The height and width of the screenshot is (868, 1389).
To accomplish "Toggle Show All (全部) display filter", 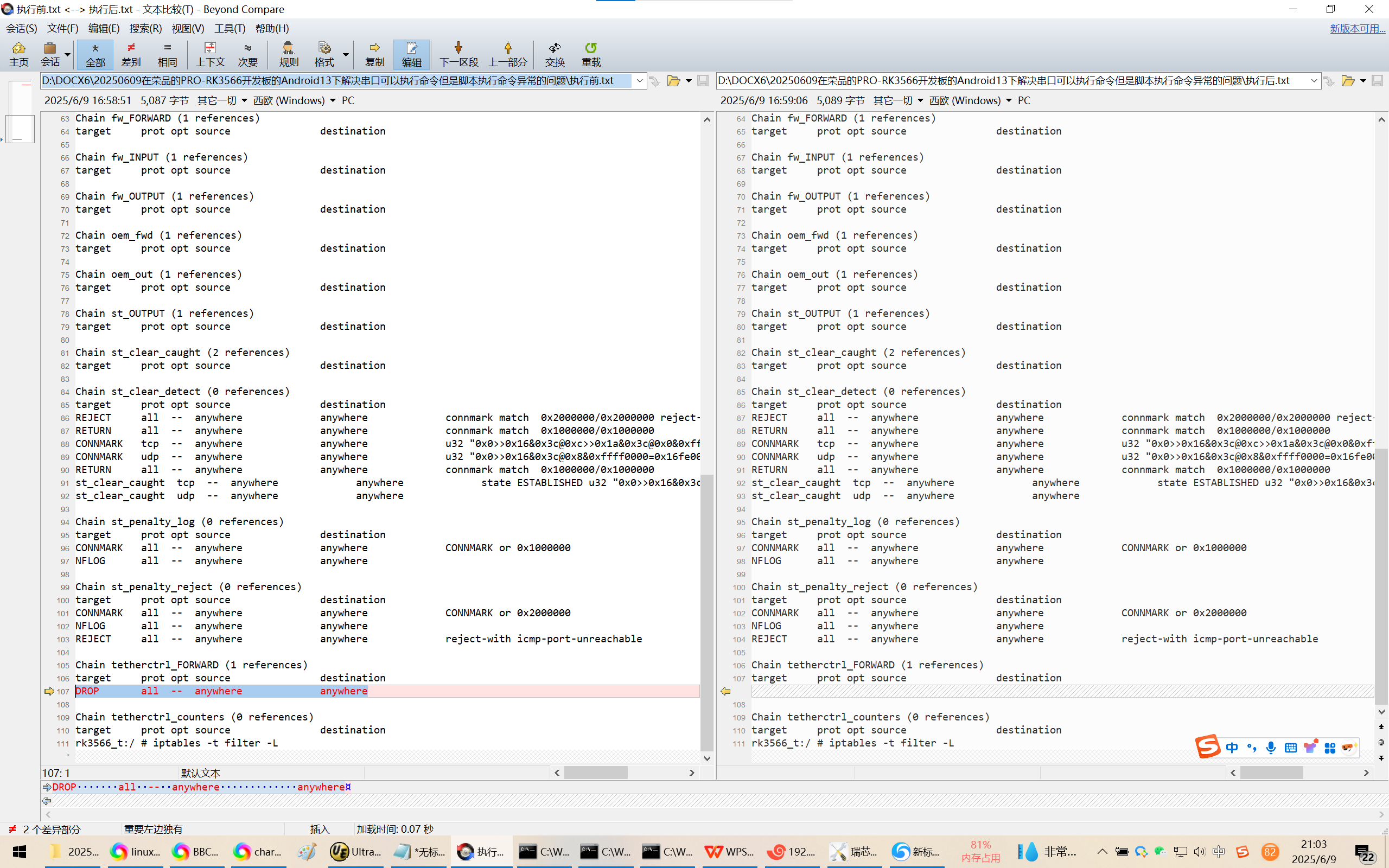I will 95,54.
